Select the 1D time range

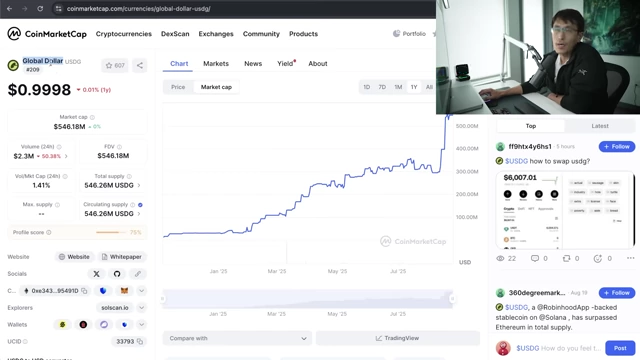coord(367,87)
